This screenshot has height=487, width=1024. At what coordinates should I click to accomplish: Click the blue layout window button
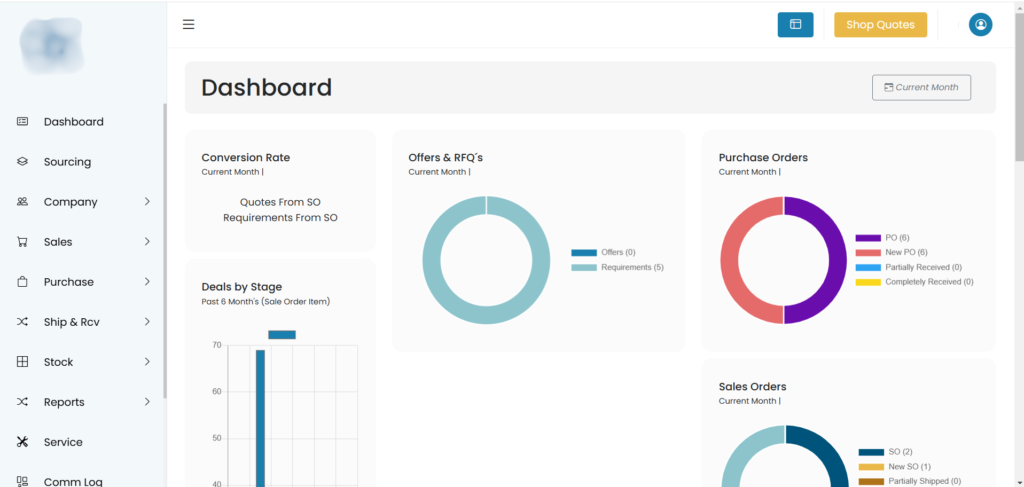tap(795, 25)
